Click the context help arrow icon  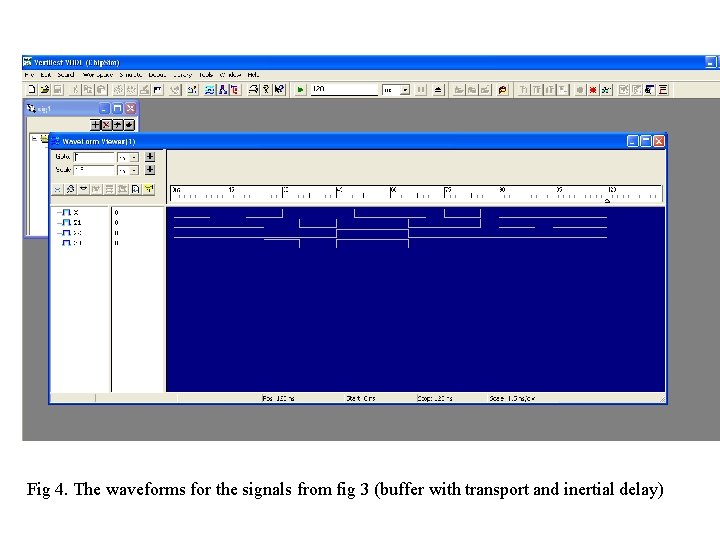(279, 90)
